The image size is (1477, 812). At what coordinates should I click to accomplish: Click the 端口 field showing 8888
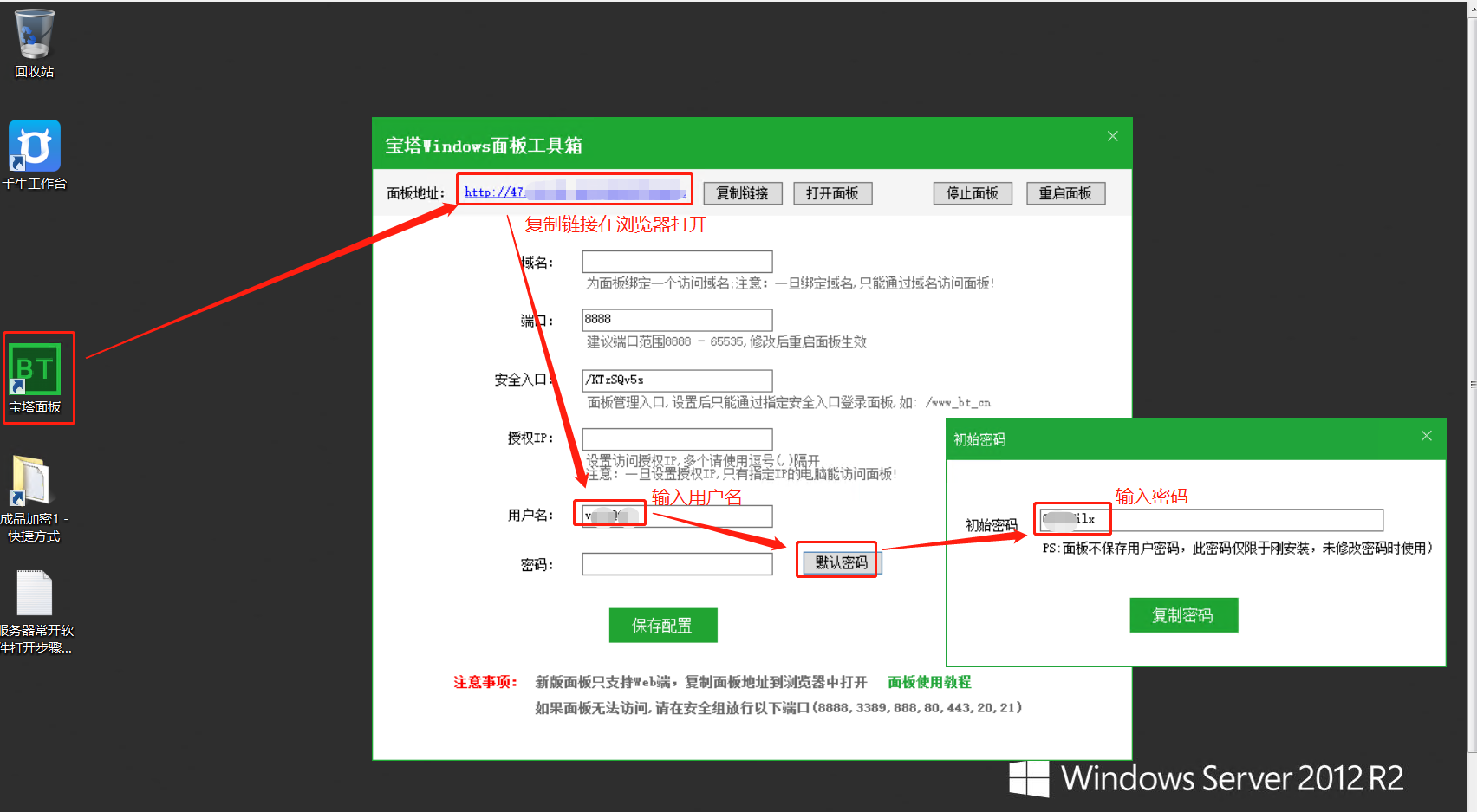(x=677, y=320)
